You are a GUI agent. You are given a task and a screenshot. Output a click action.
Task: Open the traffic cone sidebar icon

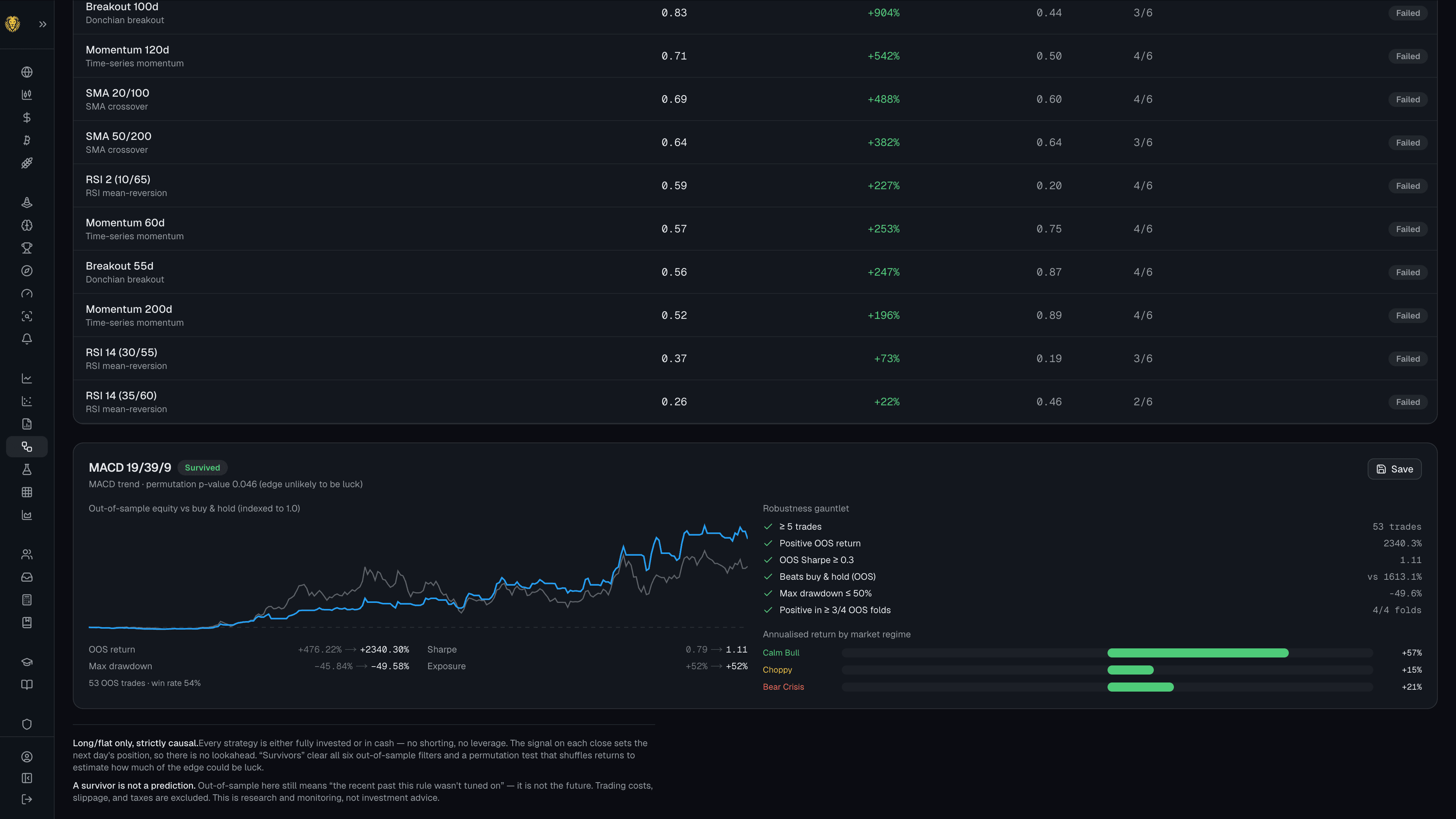pyautogui.click(x=27, y=202)
